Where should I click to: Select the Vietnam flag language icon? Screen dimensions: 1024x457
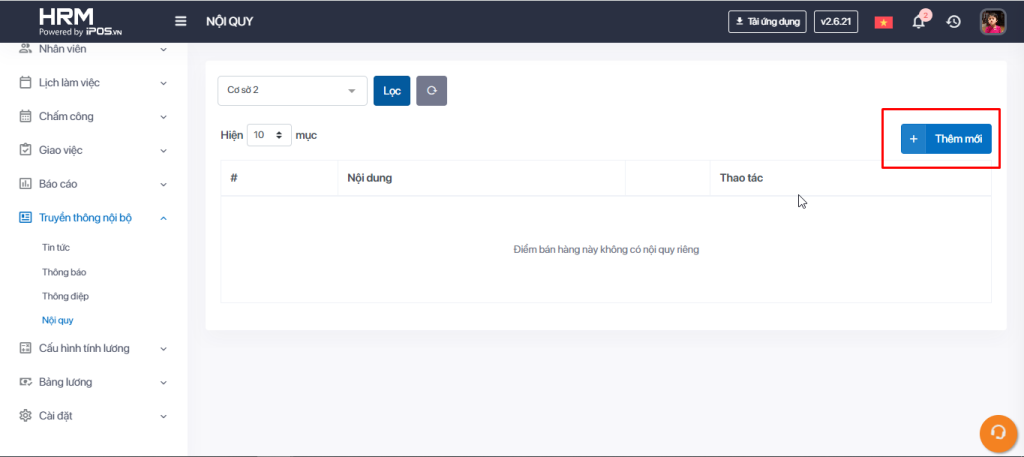[883, 22]
